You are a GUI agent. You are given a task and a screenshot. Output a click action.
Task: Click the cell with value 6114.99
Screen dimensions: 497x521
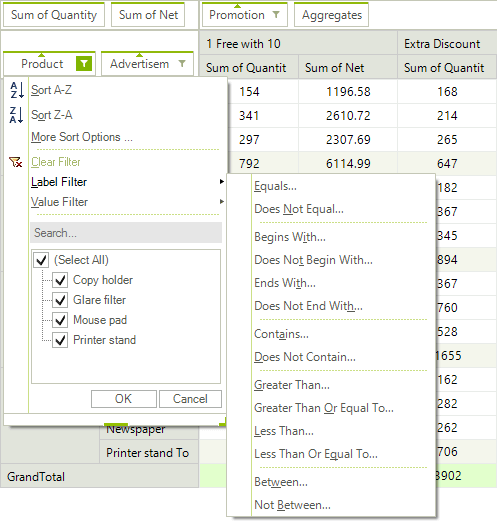point(348,164)
